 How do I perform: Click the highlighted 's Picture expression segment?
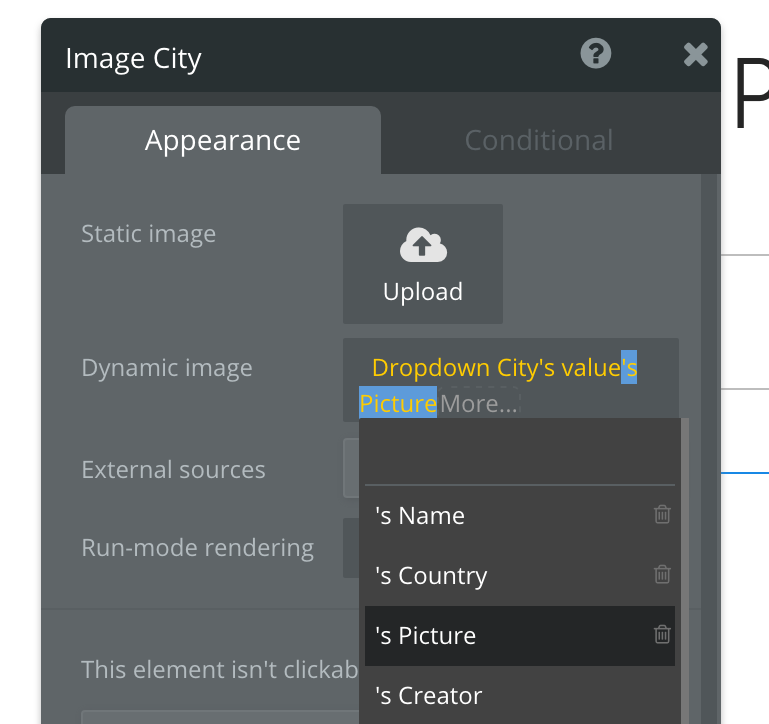click(x=398, y=404)
